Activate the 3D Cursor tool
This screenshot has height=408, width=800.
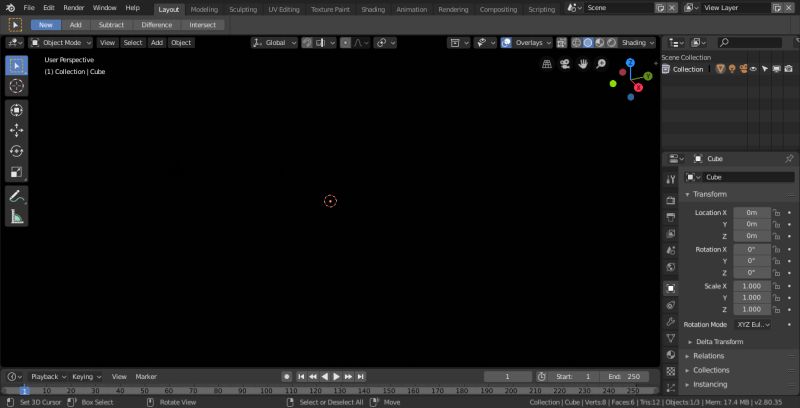16,86
